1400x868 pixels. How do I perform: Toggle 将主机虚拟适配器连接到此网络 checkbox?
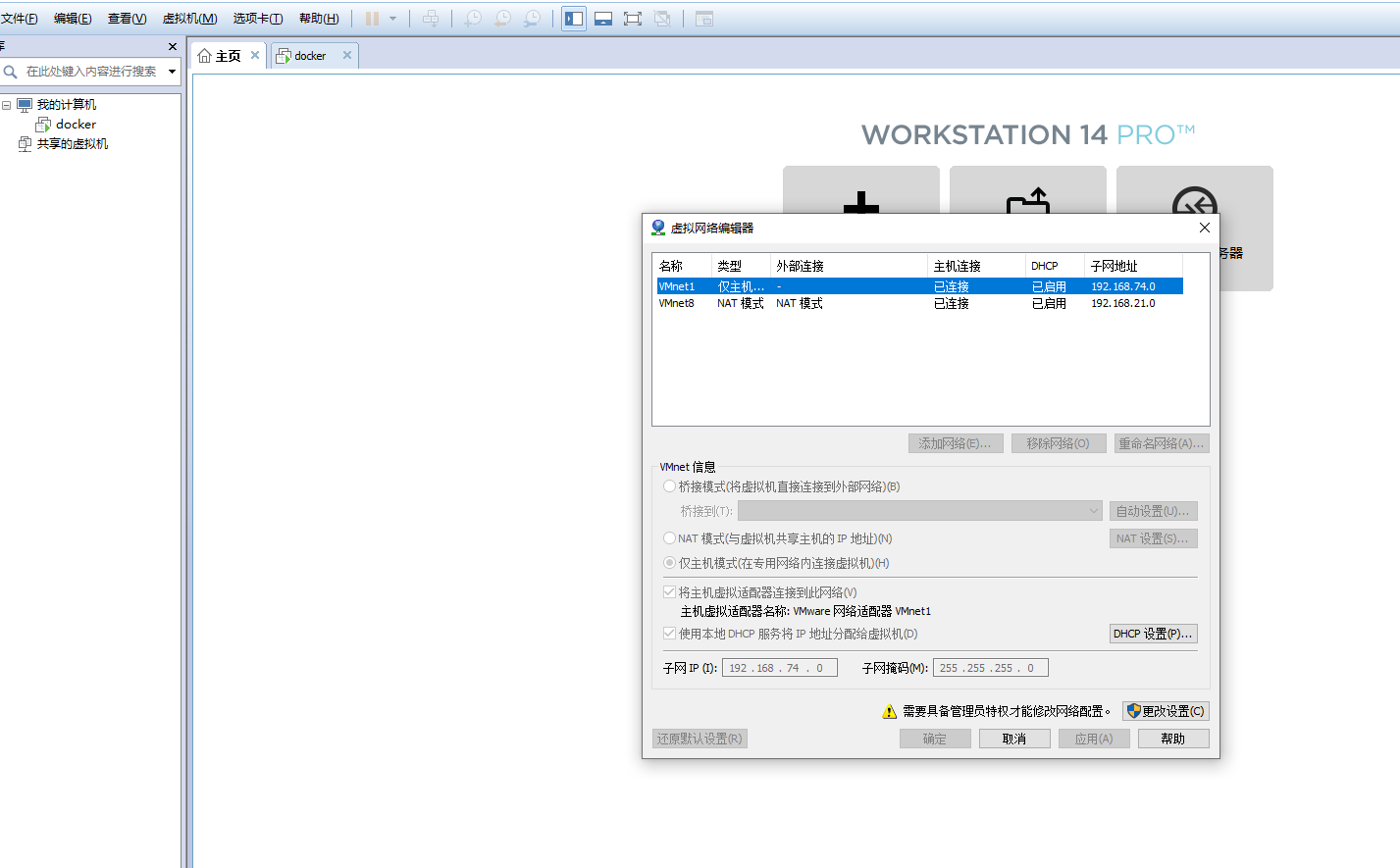tap(669, 592)
